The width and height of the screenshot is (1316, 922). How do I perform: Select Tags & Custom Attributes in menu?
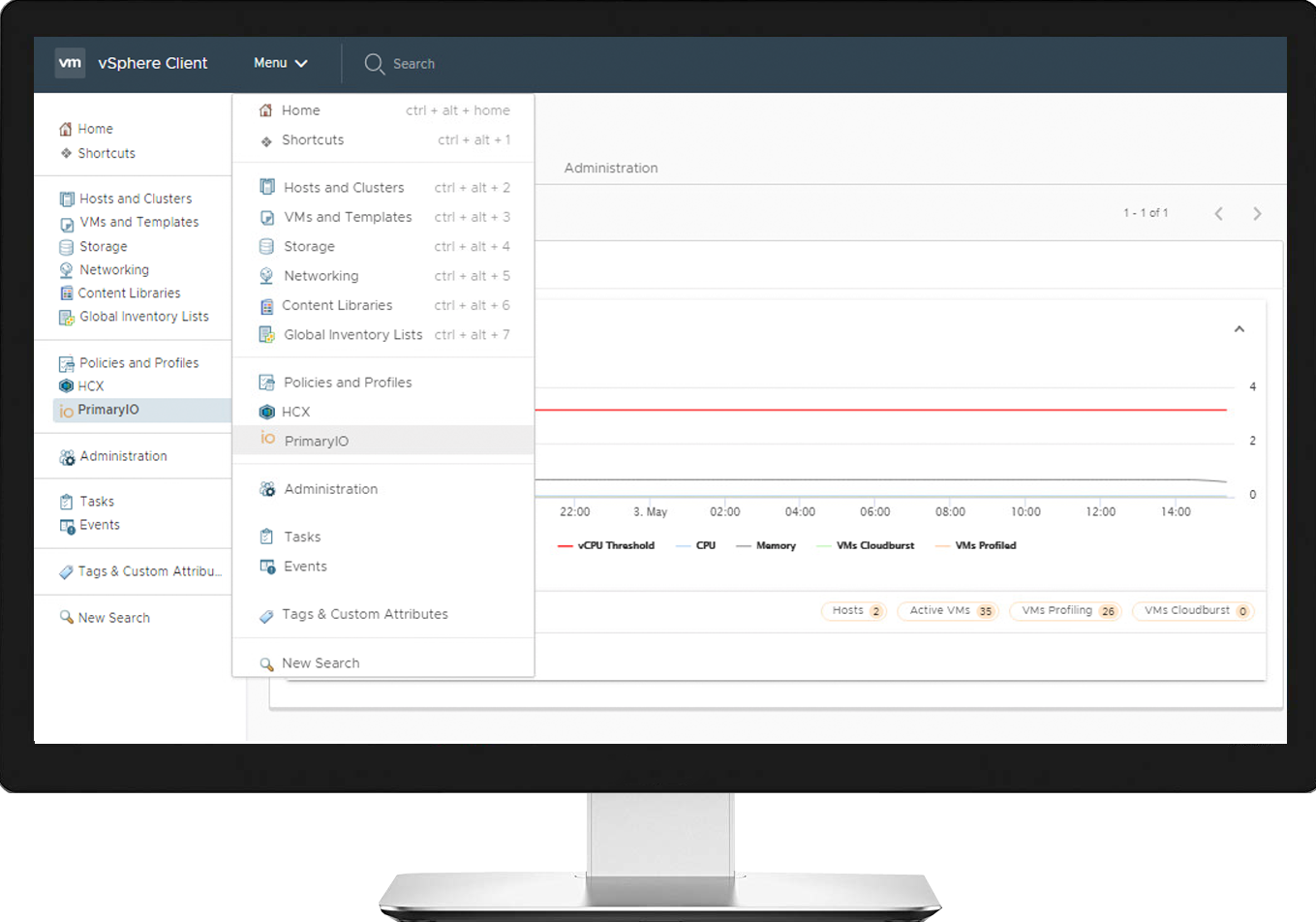click(383, 614)
